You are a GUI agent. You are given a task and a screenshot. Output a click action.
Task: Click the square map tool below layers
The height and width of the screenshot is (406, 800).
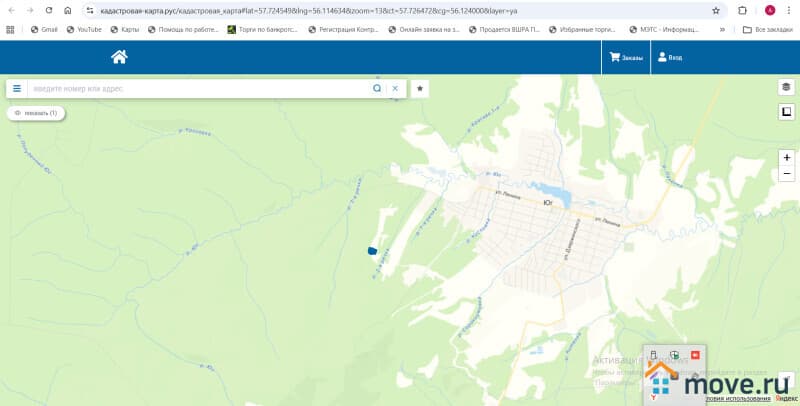click(786, 111)
